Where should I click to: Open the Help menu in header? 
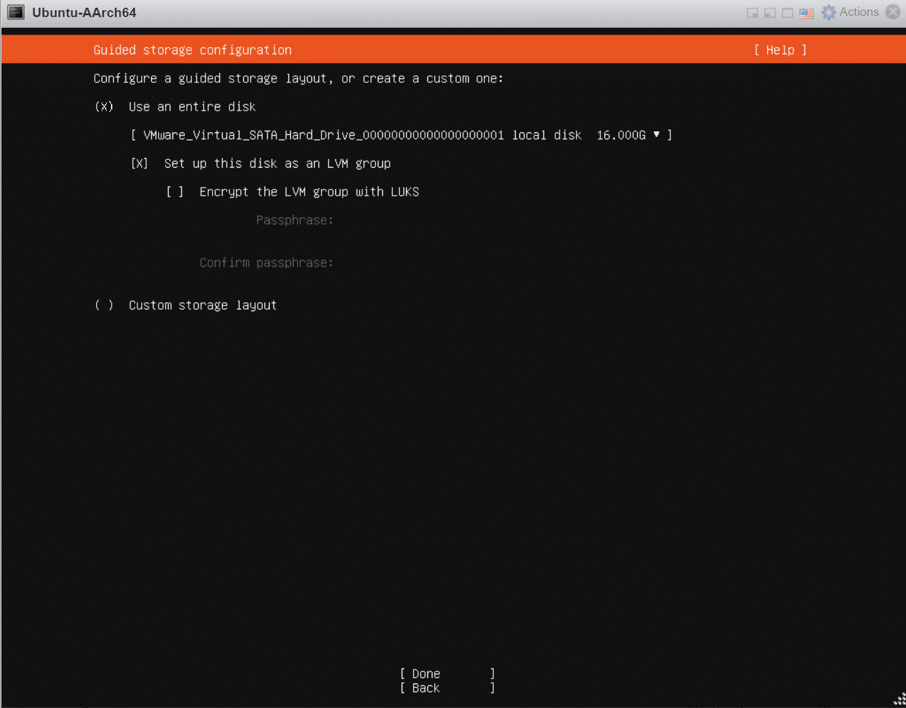tap(780, 50)
